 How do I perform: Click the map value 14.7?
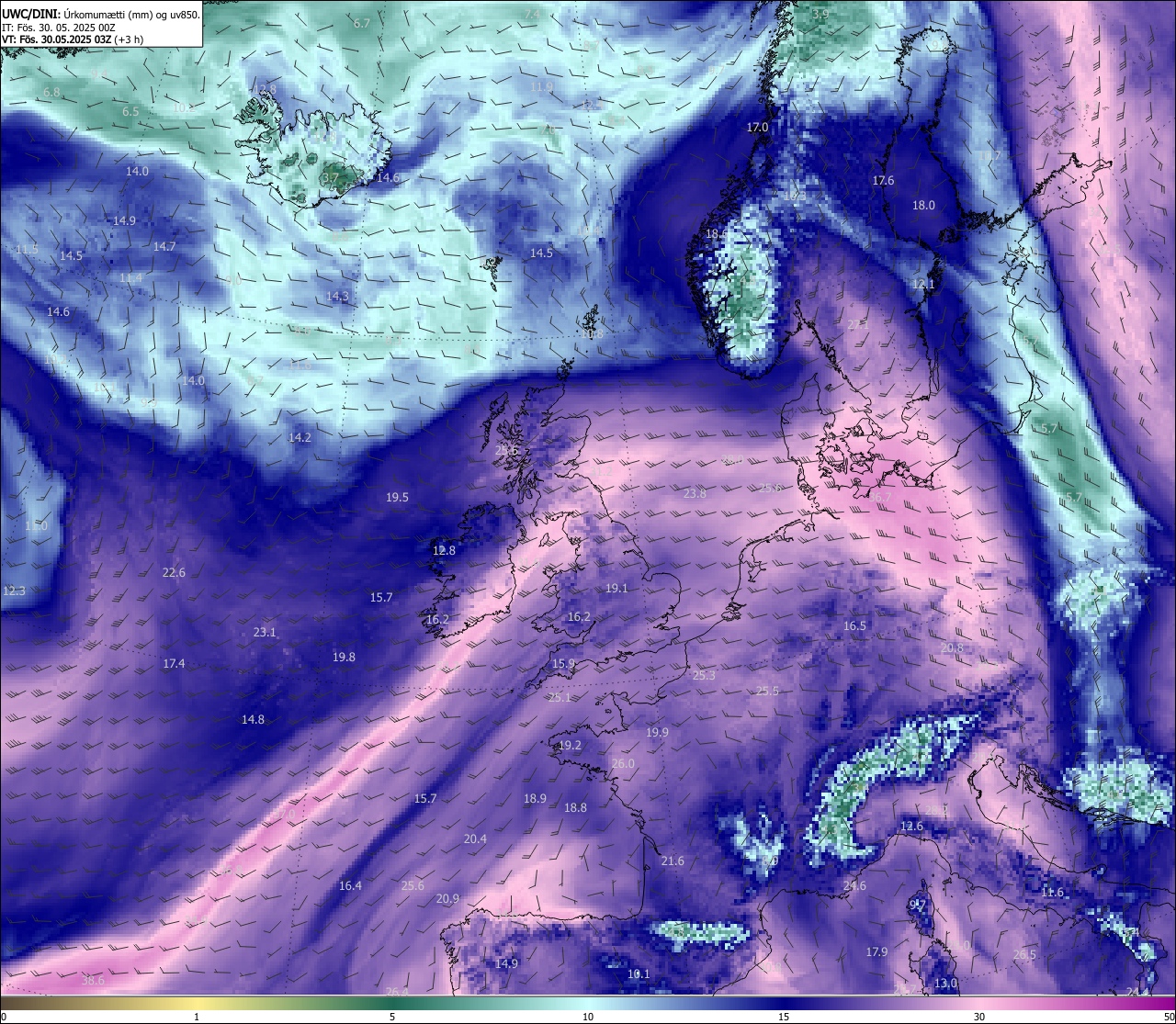coord(164,246)
